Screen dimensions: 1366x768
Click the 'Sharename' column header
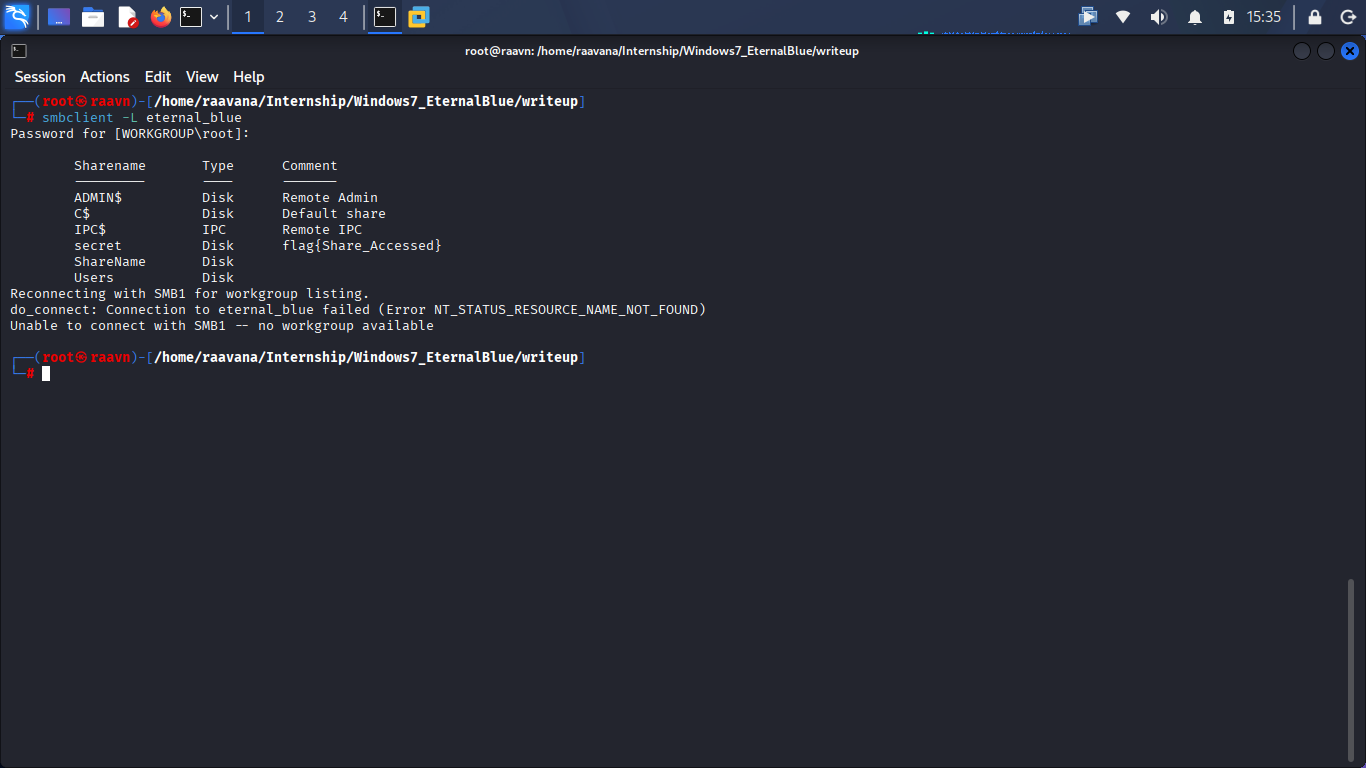110,166
